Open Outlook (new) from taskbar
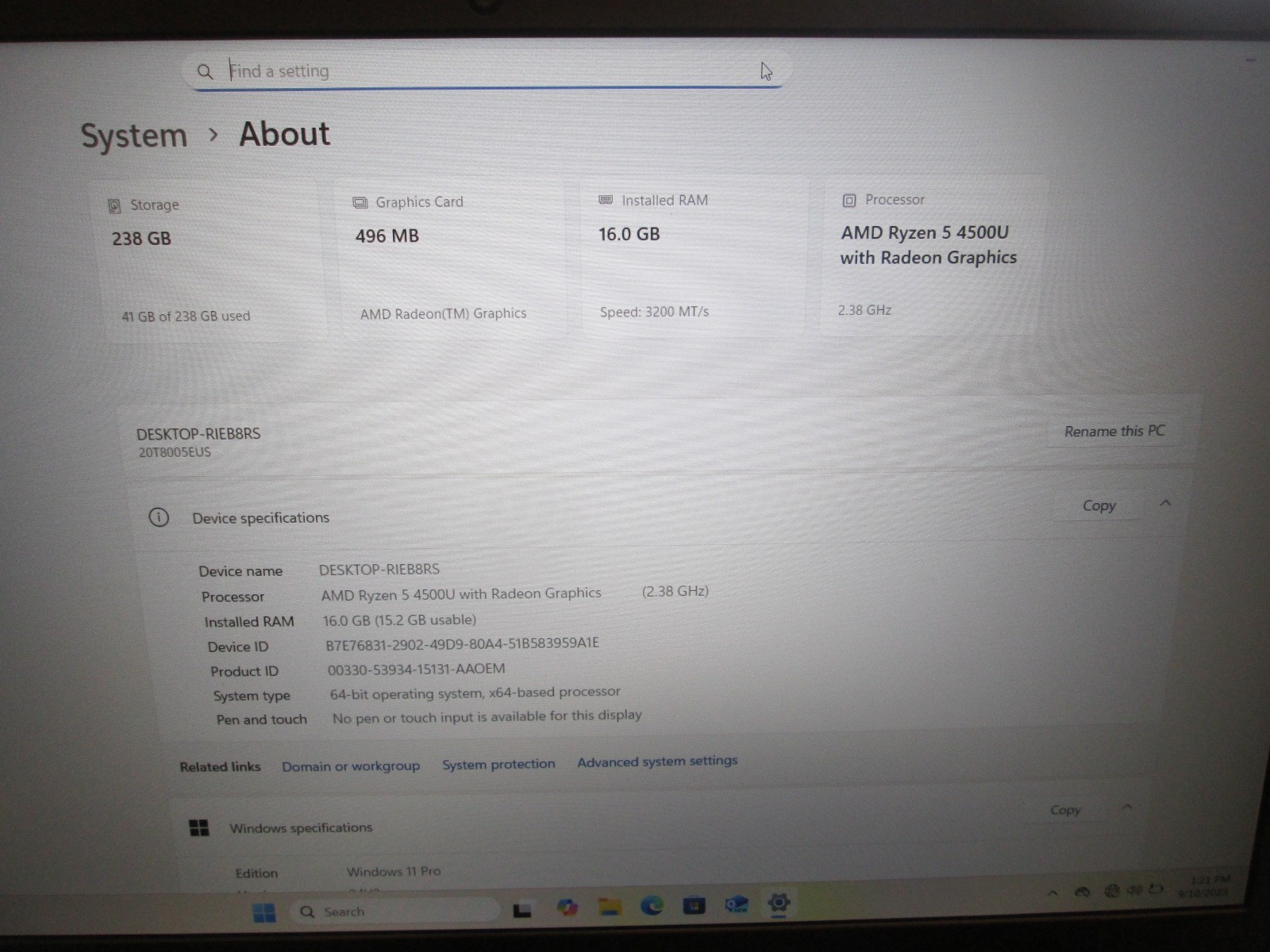The height and width of the screenshot is (952, 1270). point(737,904)
